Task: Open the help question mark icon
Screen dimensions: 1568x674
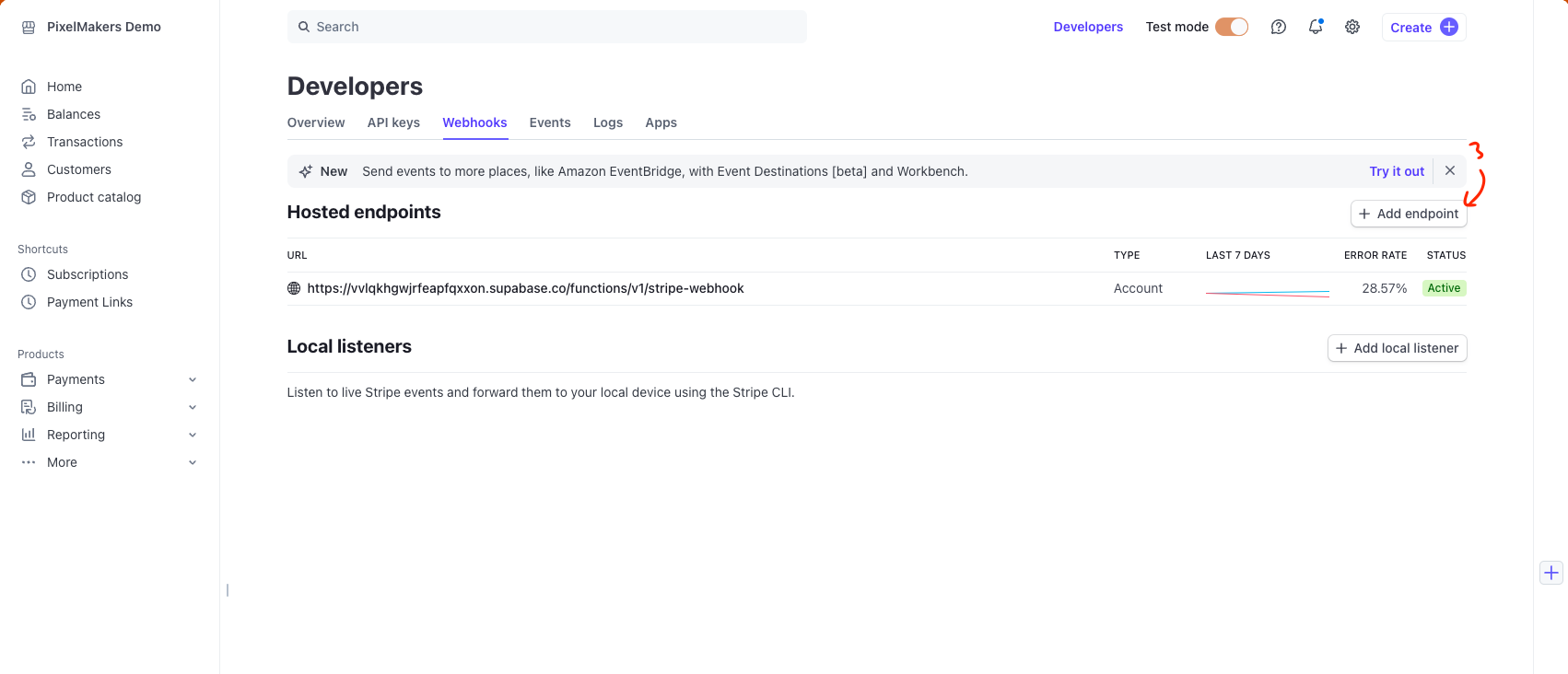Action: coord(1279,27)
